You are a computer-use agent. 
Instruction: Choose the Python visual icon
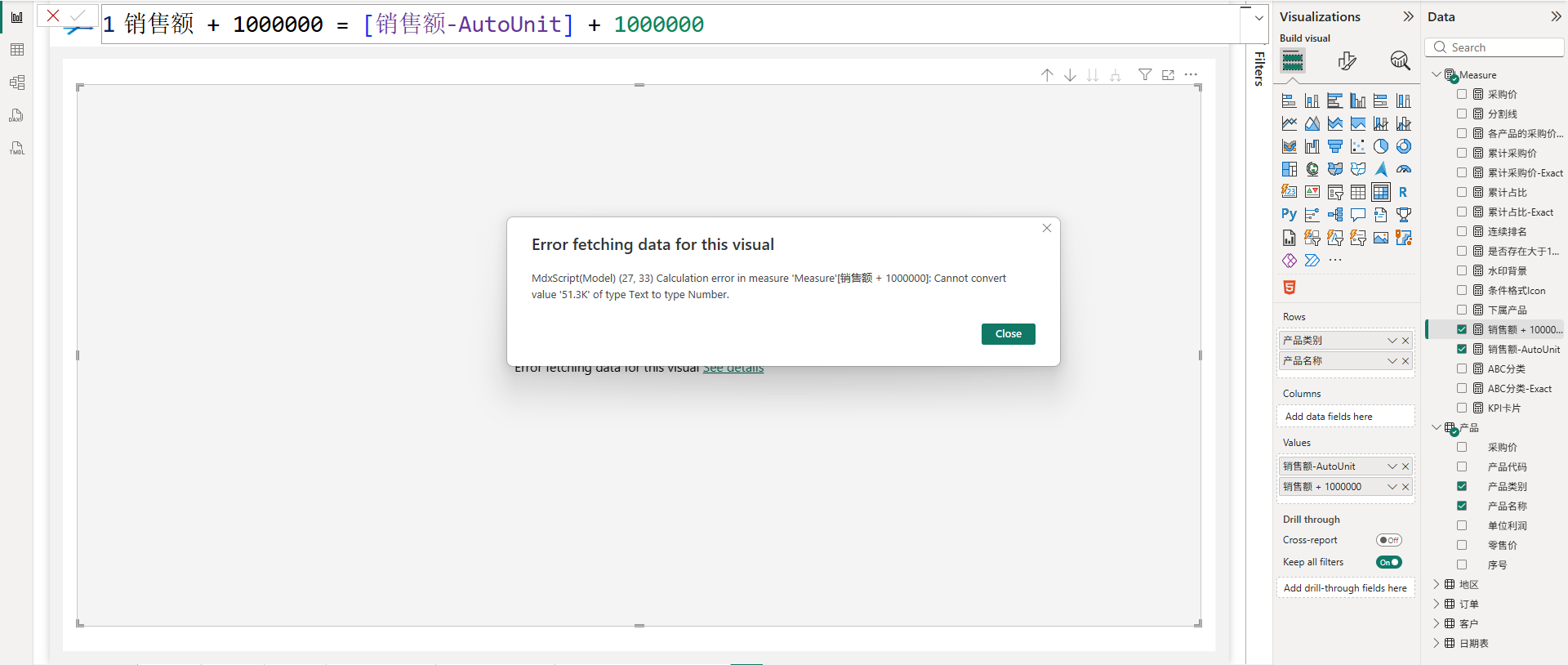tap(1289, 215)
